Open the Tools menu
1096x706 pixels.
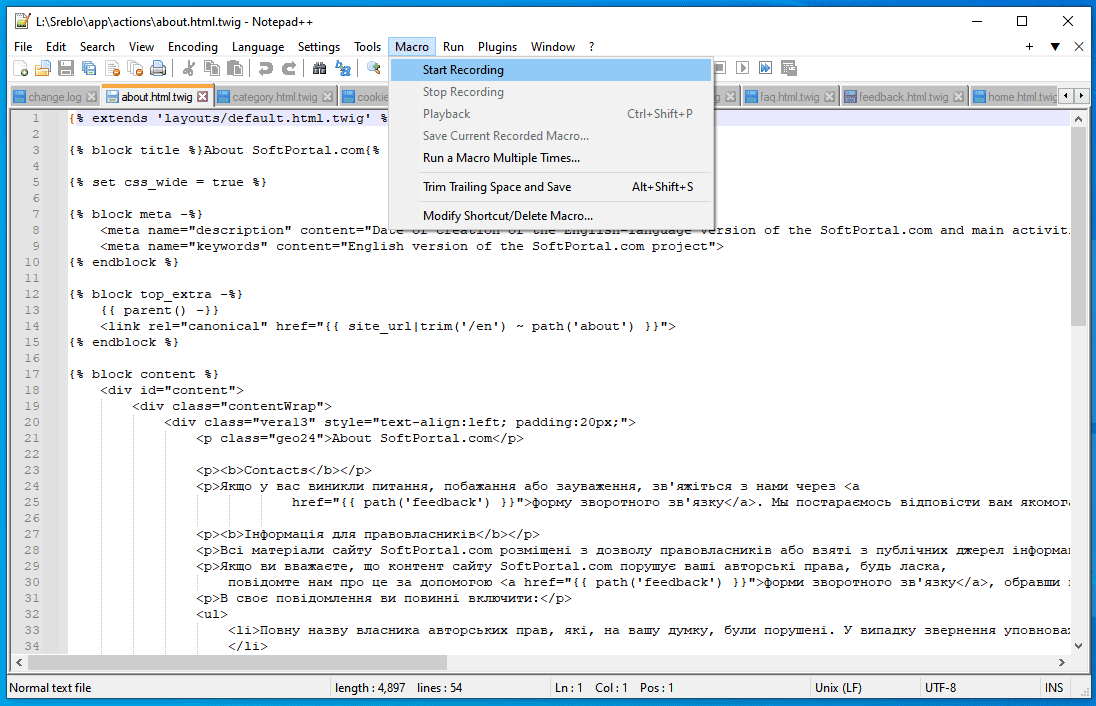pyautogui.click(x=368, y=47)
